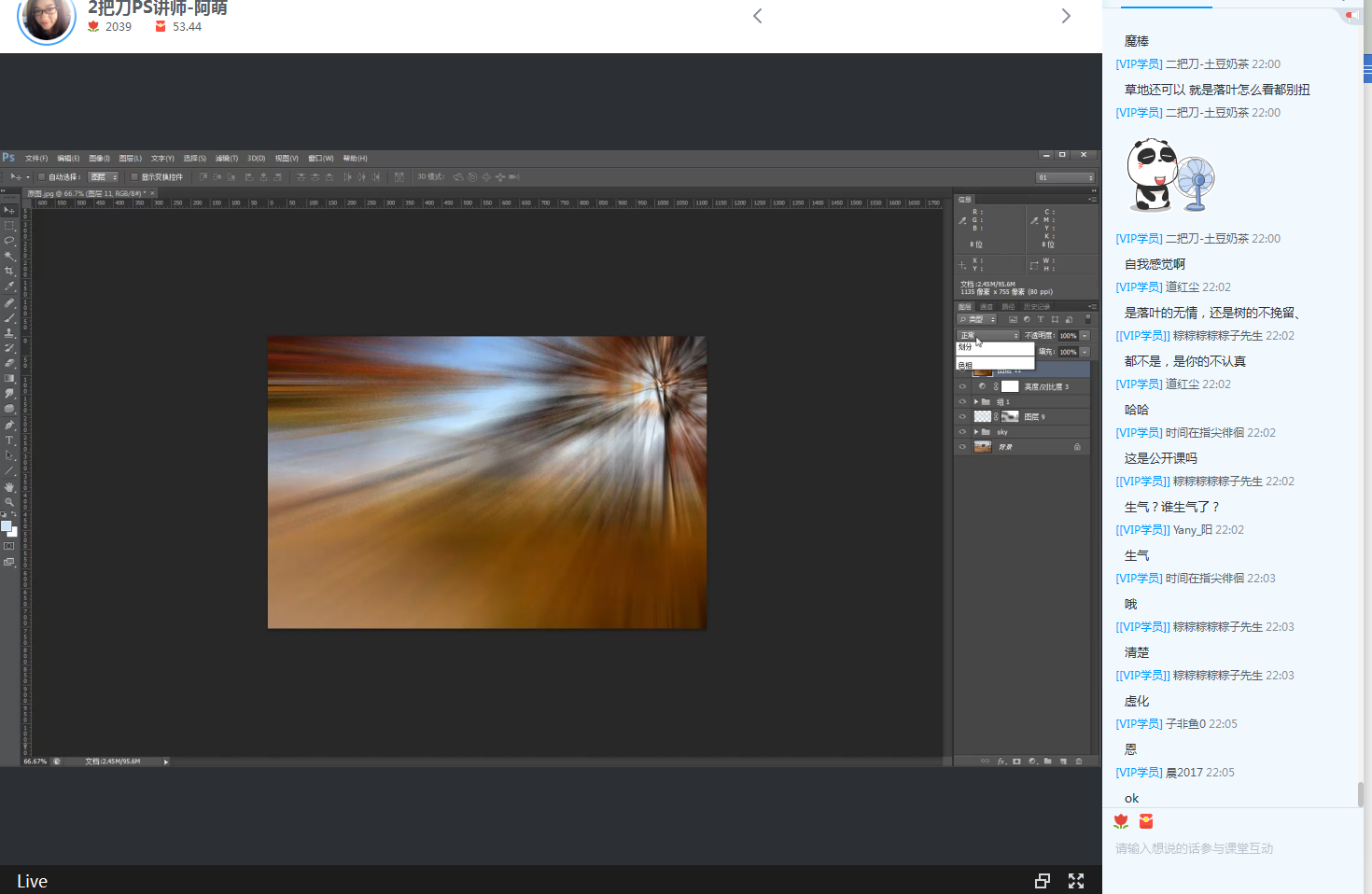The width and height of the screenshot is (1372, 894).
Task: Select the Gradient tool
Action: pyautogui.click(x=9, y=378)
